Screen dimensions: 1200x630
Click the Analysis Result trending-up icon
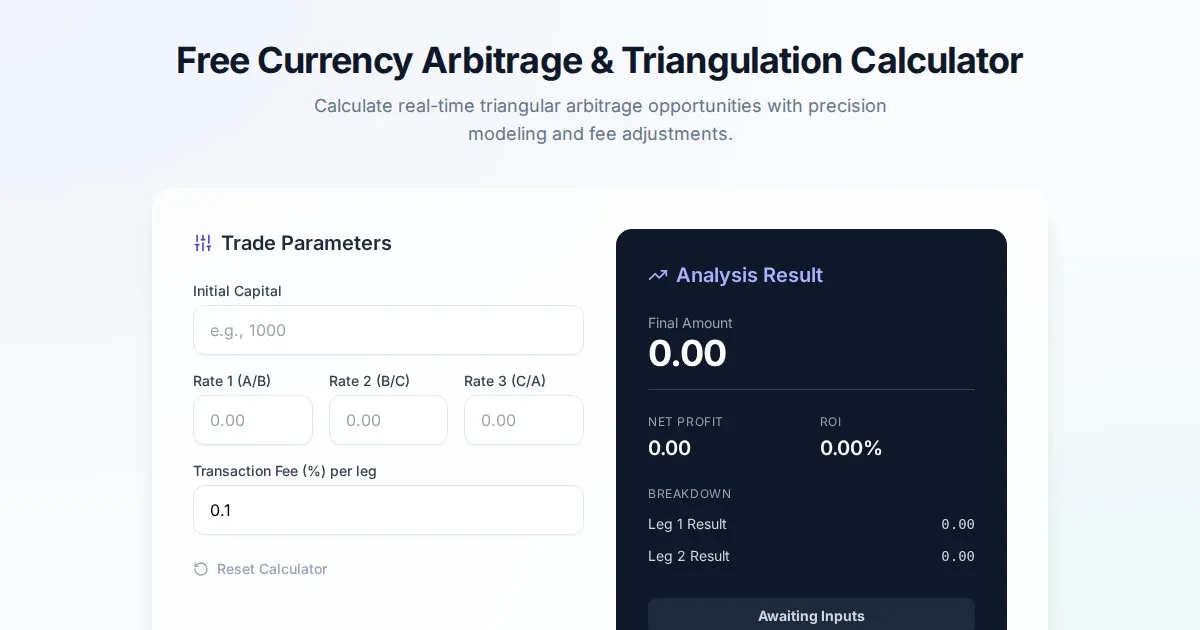(657, 275)
